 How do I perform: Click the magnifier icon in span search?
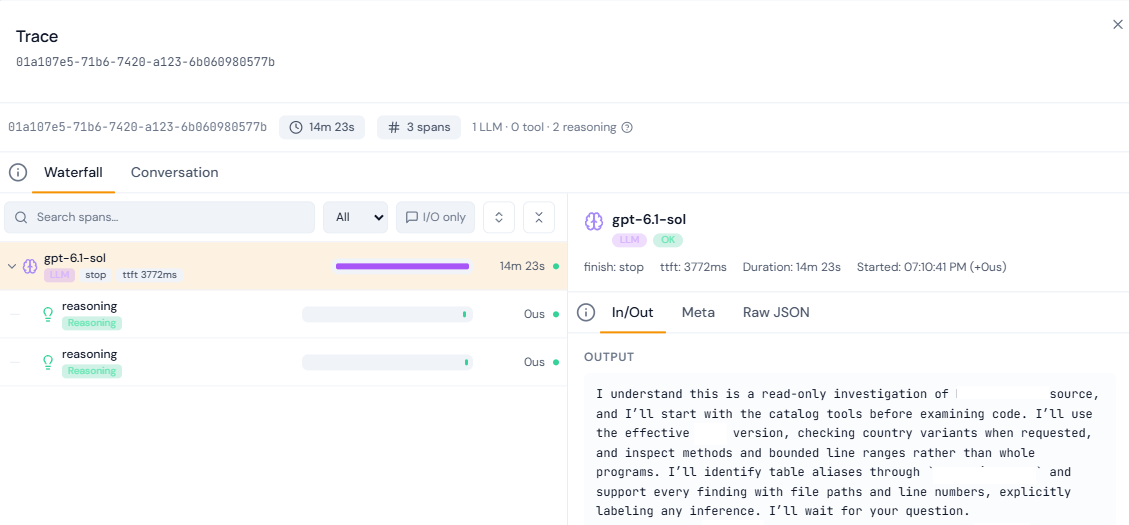coord(22,217)
